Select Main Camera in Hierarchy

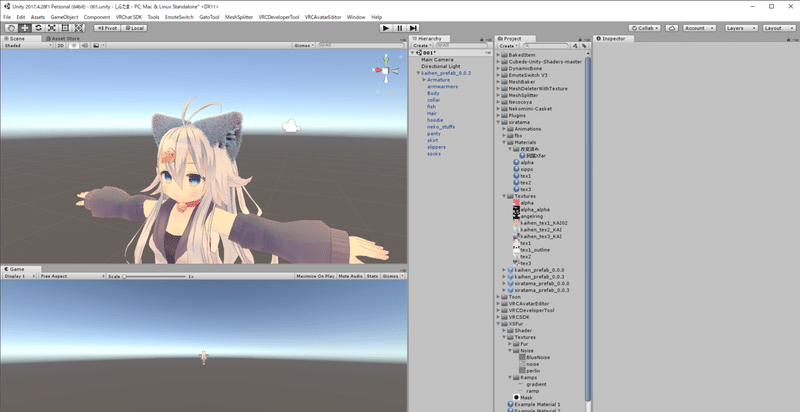437,60
